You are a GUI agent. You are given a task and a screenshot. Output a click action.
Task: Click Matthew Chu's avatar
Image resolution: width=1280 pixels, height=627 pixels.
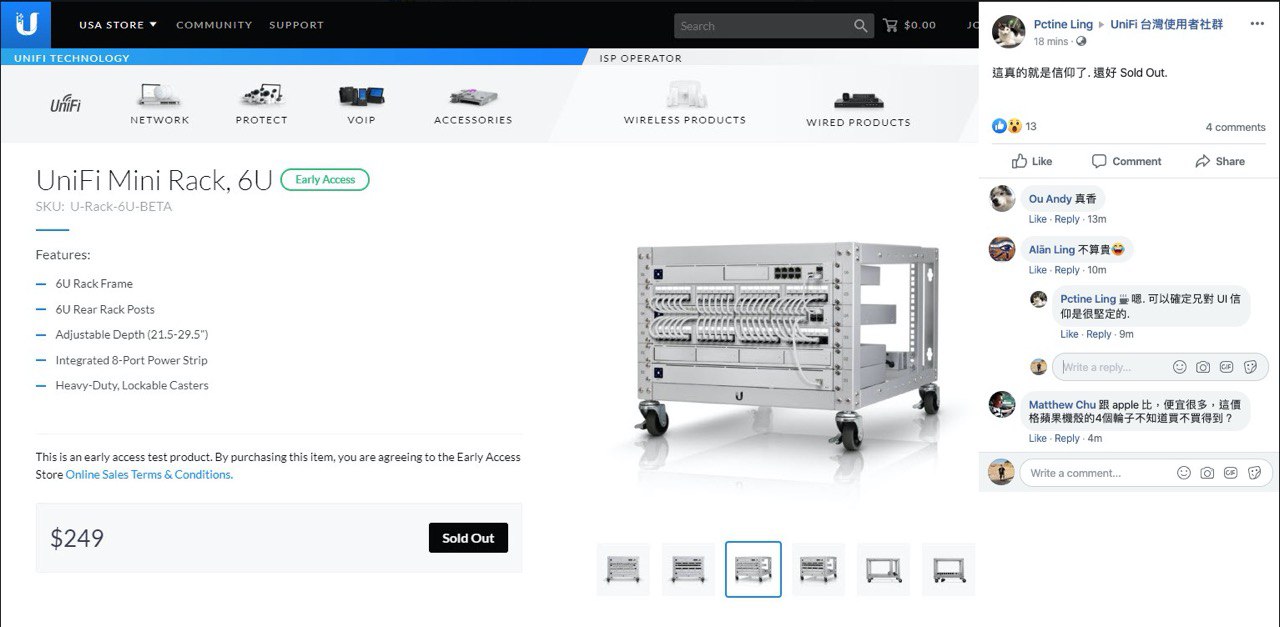(1002, 405)
